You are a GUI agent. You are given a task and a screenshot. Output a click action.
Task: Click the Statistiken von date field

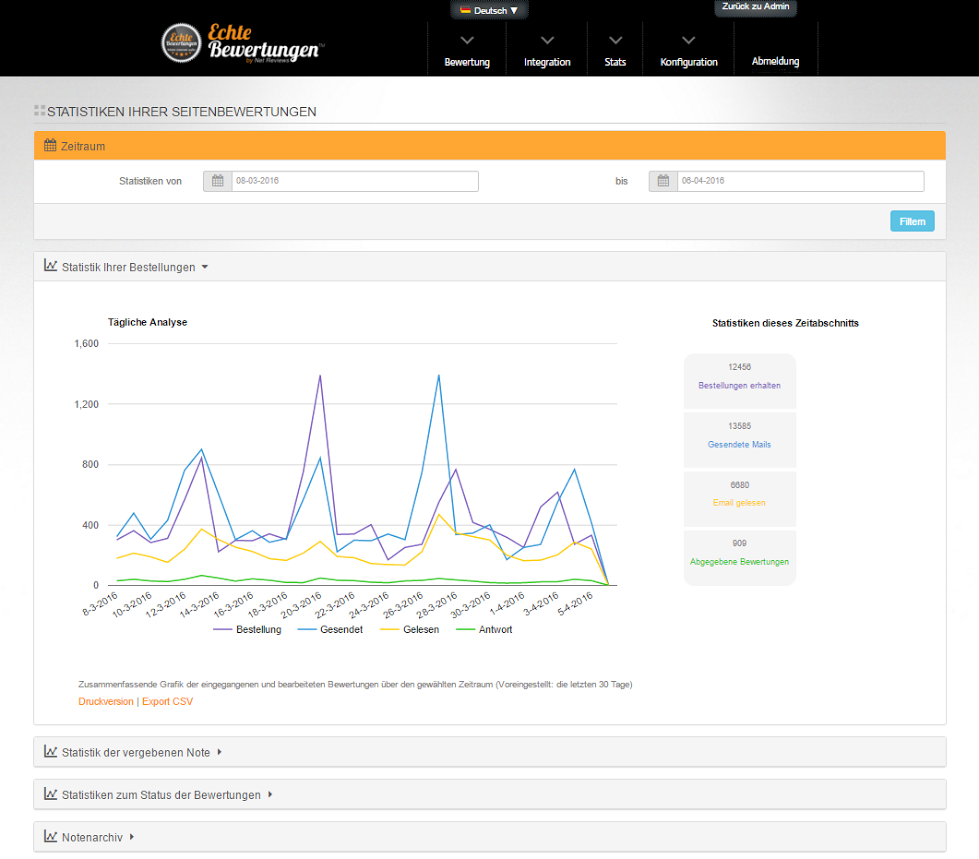(355, 181)
